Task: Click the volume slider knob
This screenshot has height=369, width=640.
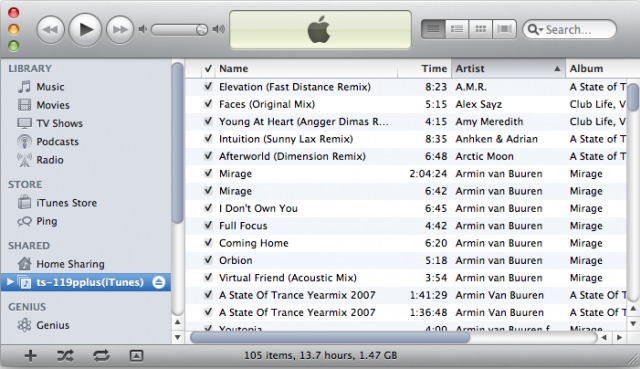Action: [x=202, y=30]
